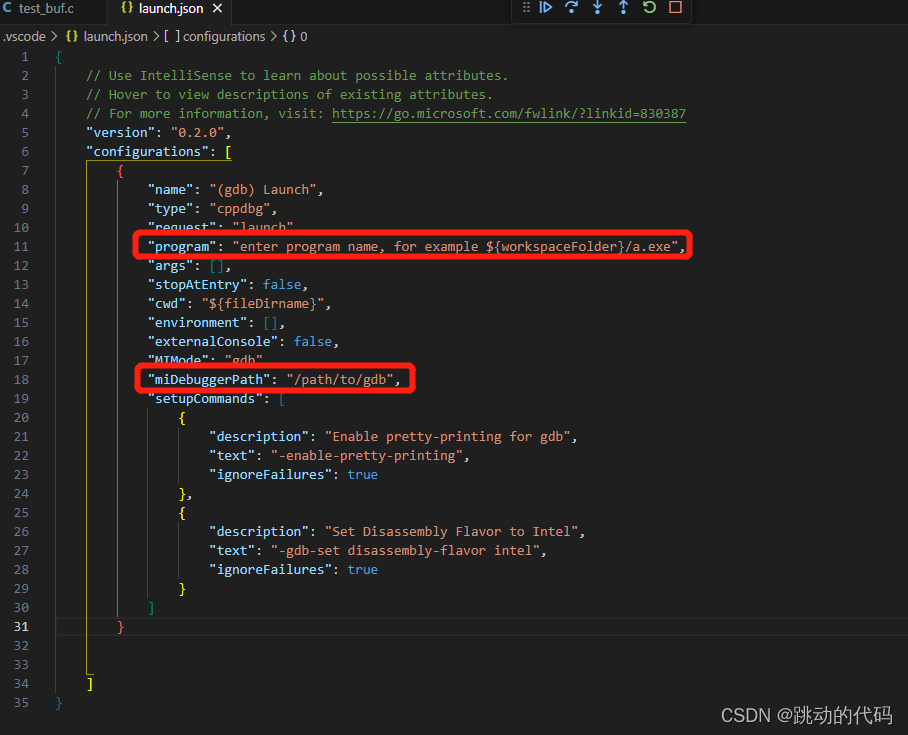Click the "-enable-pretty-printing" text value
The width and height of the screenshot is (908, 735).
367,456
